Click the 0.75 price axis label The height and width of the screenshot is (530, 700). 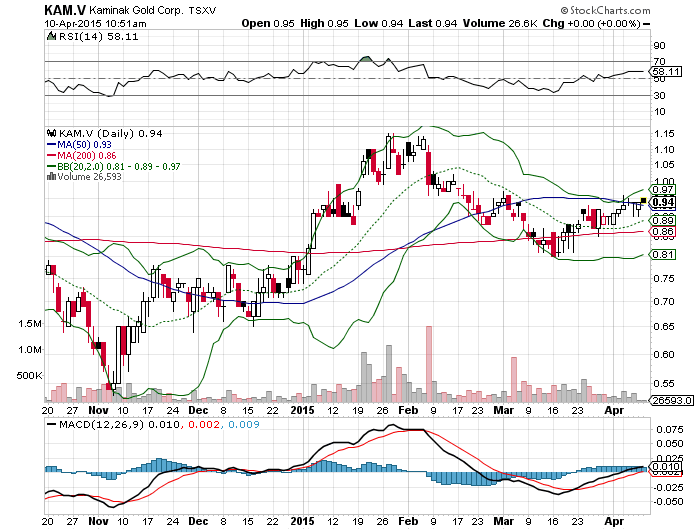pyautogui.click(x=664, y=279)
